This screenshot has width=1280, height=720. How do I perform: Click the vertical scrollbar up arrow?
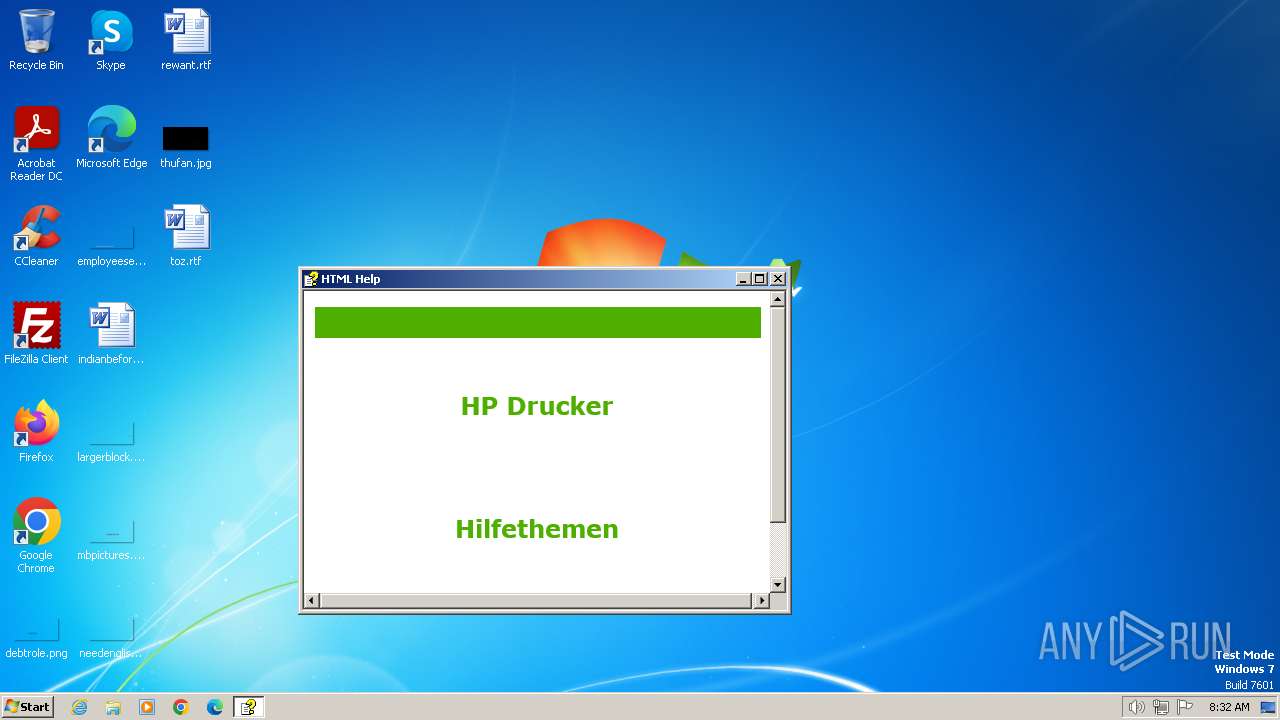[x=777, y=300]
